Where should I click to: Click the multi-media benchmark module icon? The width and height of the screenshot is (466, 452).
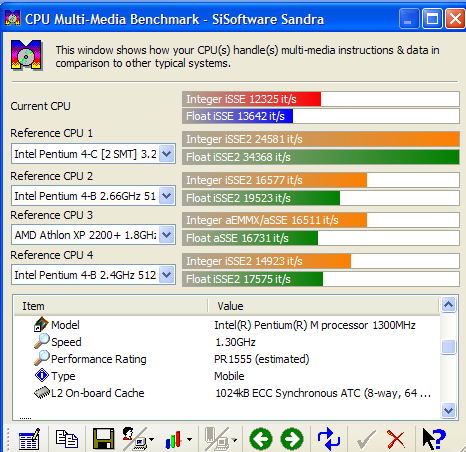pyautogui.click(x=26, y=55)
